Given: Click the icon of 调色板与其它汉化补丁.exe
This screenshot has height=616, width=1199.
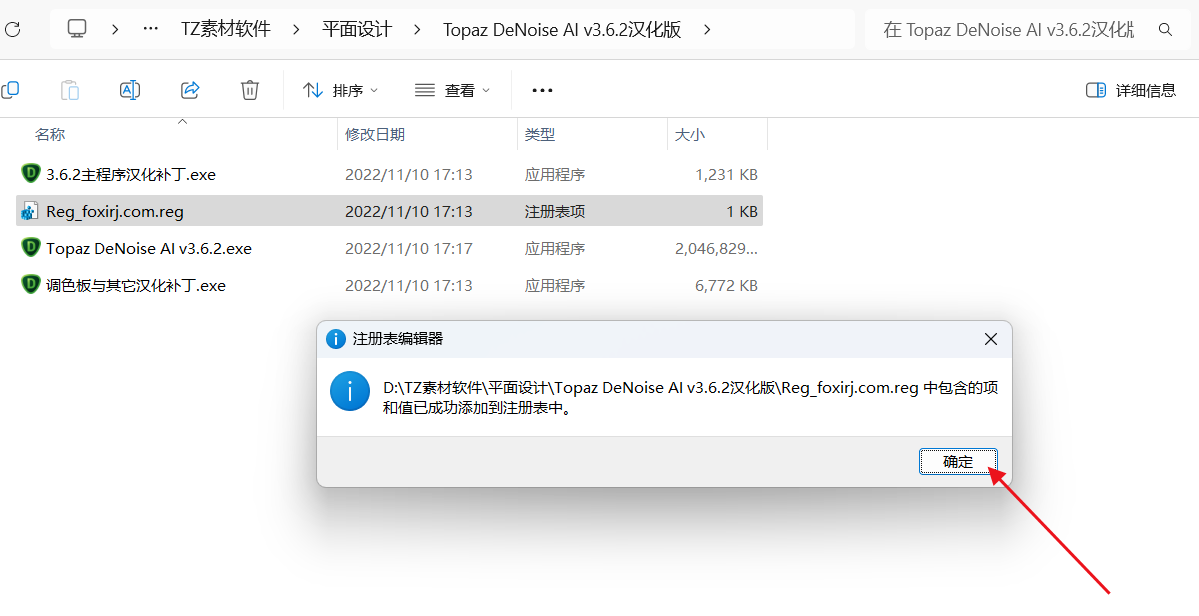Looking at the screenshot, I should point(31,285).
